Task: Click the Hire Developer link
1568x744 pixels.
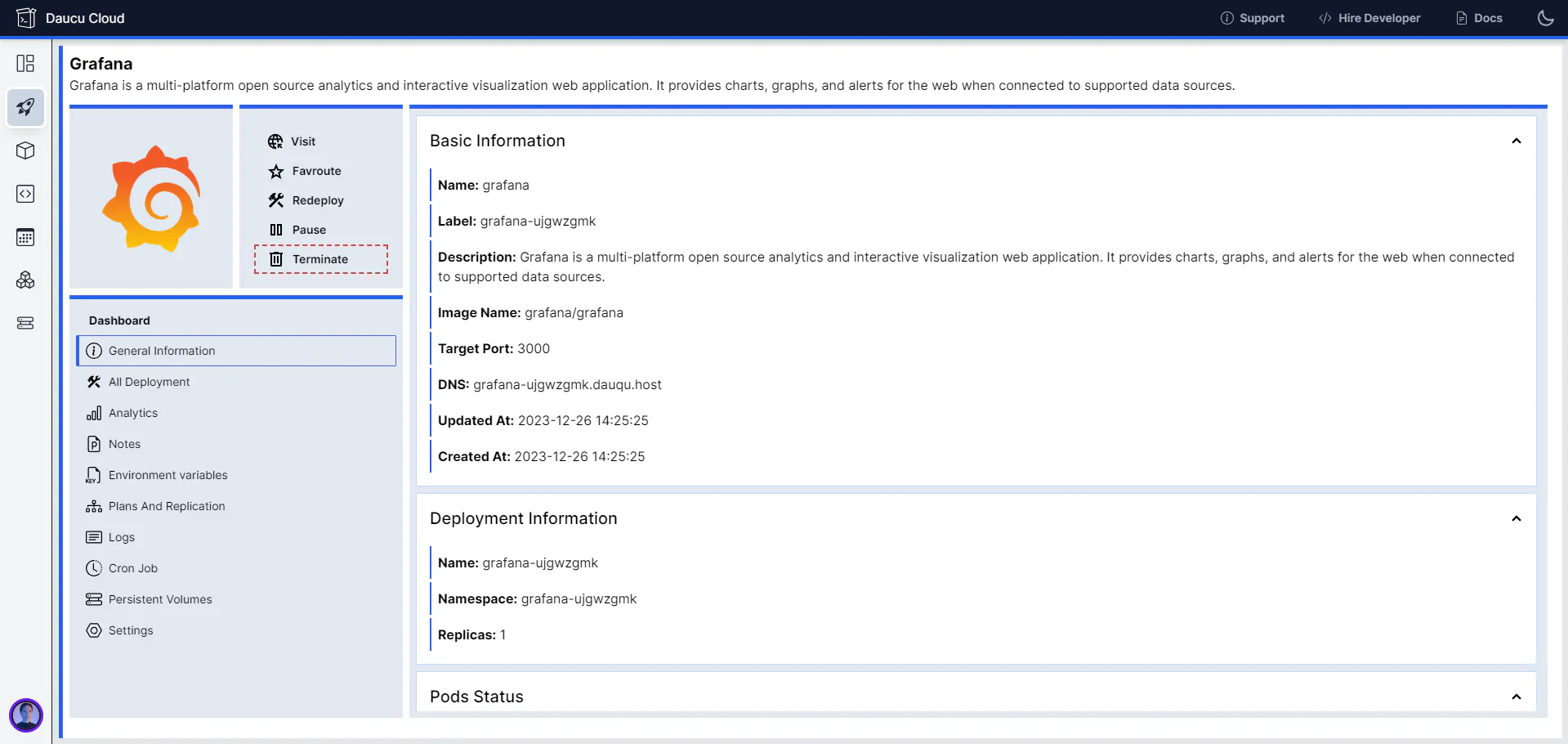Action: (1369, 18)
